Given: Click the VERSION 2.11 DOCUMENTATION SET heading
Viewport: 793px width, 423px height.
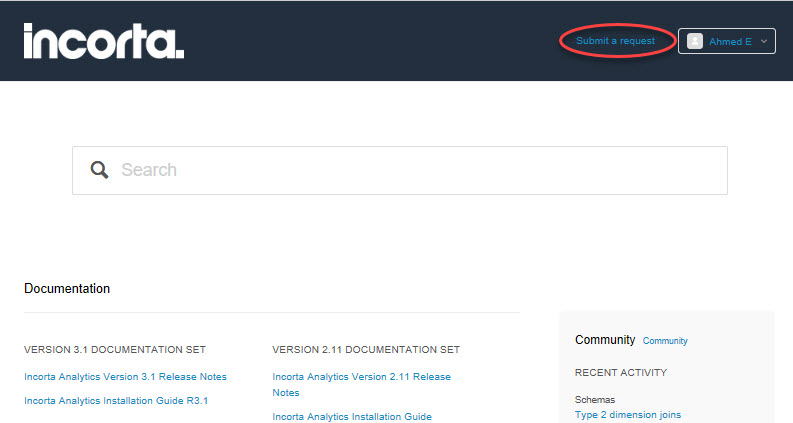Looking at the screenshot, I should pyautogui.click(x=366, y=350).
